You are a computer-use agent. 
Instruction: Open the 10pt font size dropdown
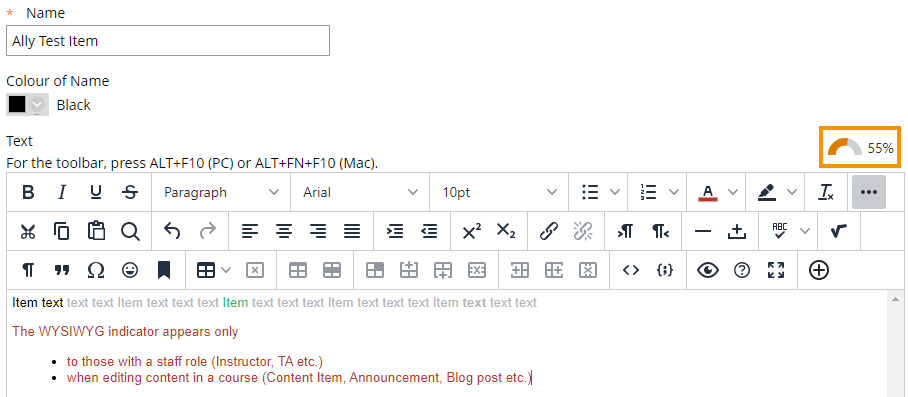499,192
